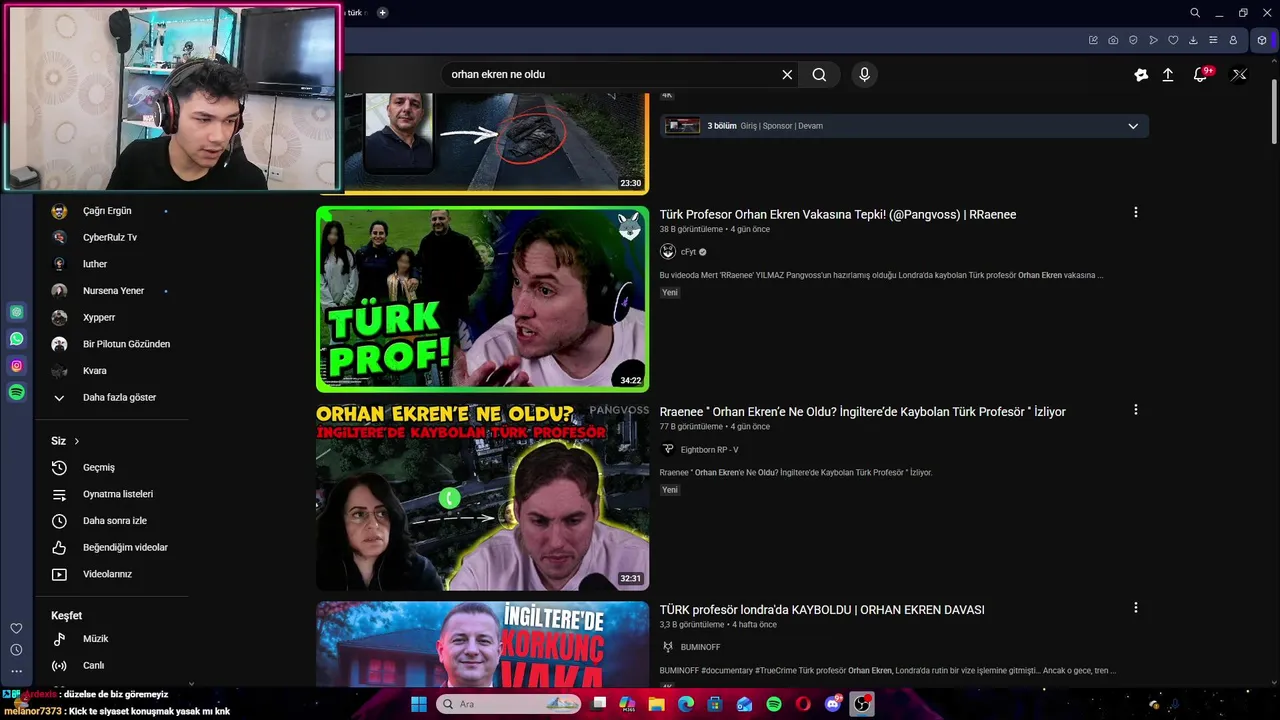
Task: Open the cFyt channel link
Action: point(688,252)
